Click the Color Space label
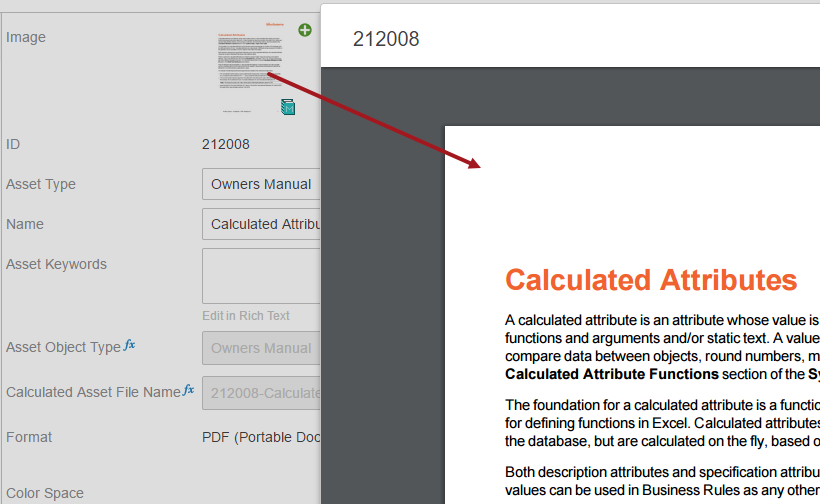Image resolution: width=820 pixels, height=504 pixels. pyautogui.click(x=44, y=493)
